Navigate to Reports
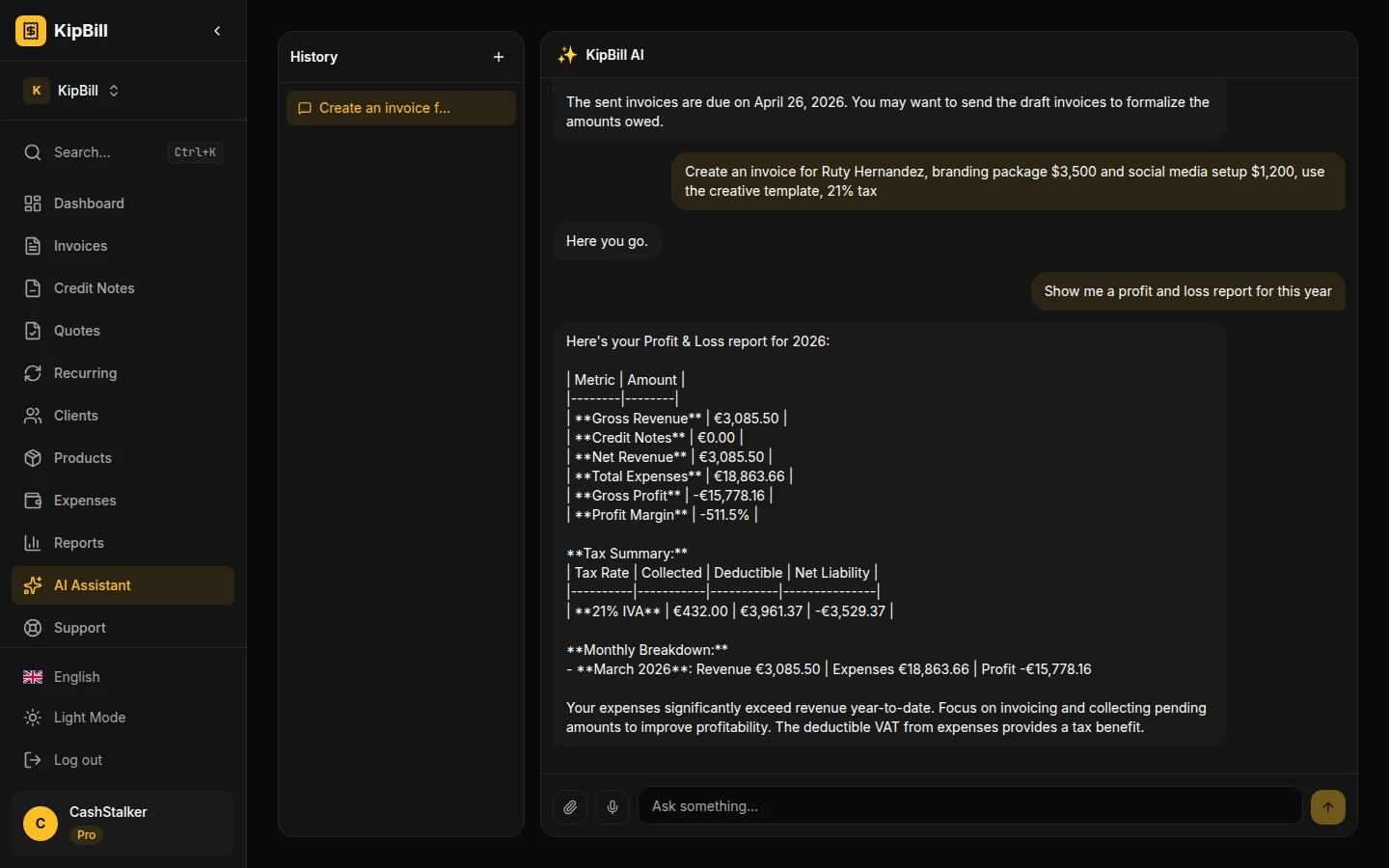Image resolution: width=1389 pixels, height=868 pixels. click(78, 543)
